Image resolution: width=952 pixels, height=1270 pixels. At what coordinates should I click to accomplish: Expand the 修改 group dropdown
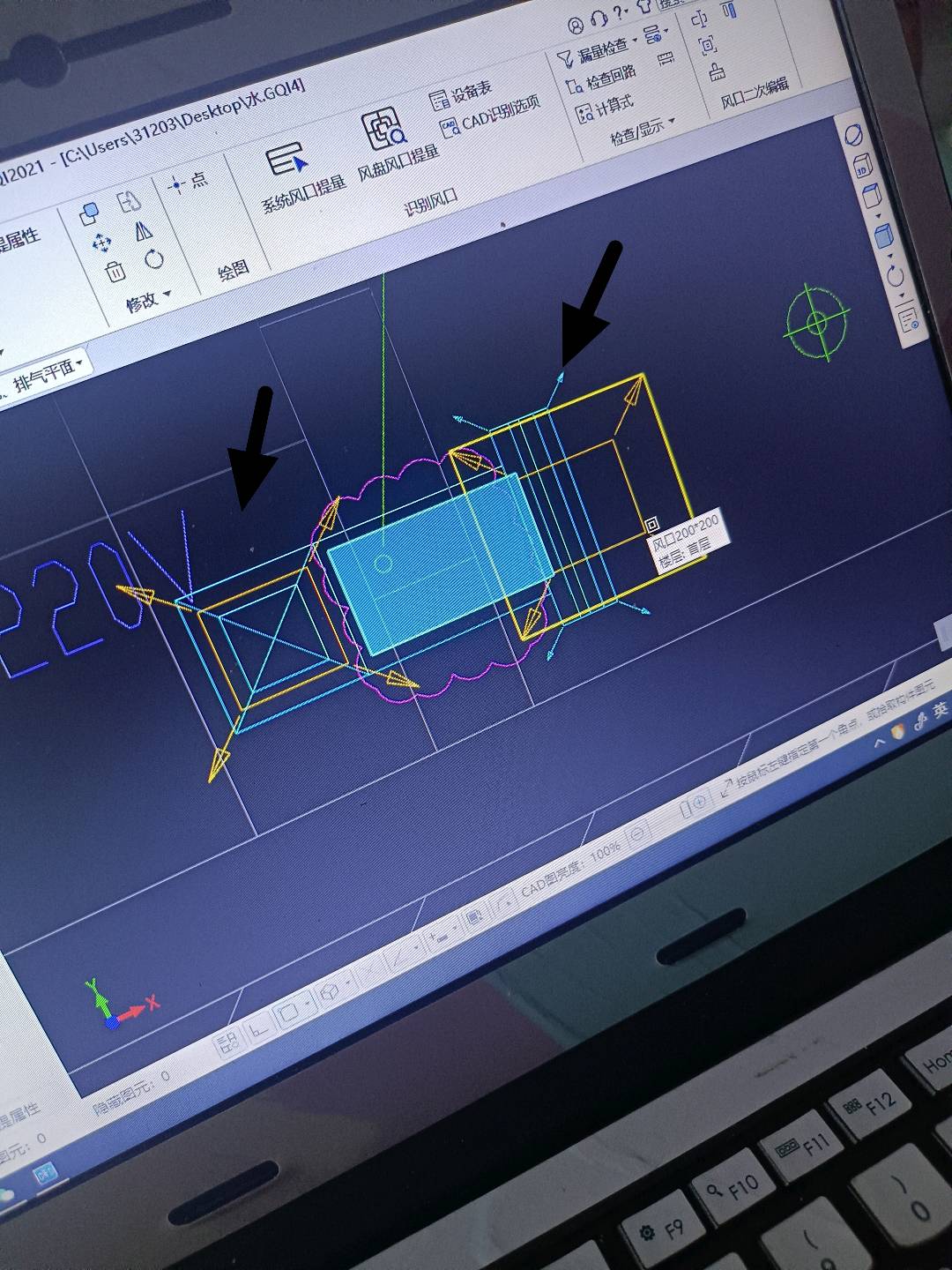(x=168, y=293)
